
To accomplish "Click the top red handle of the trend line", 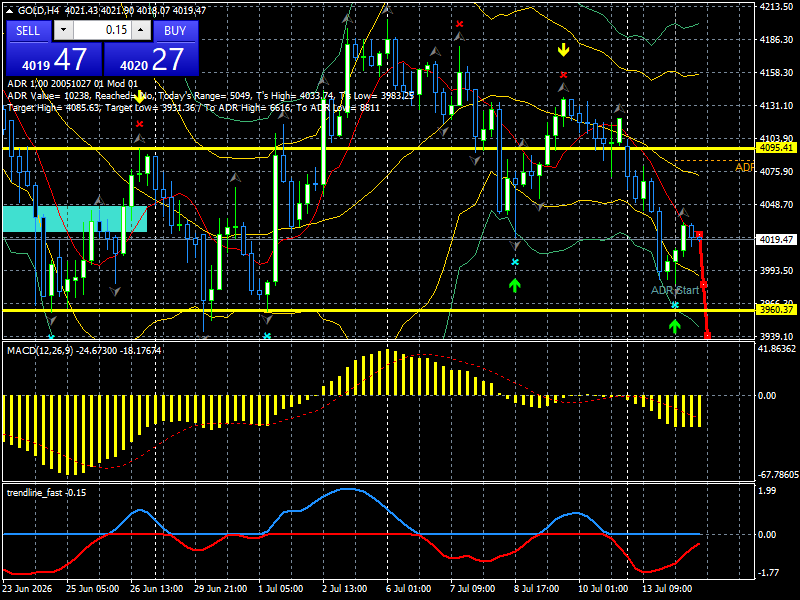I will tap(699, 235).
